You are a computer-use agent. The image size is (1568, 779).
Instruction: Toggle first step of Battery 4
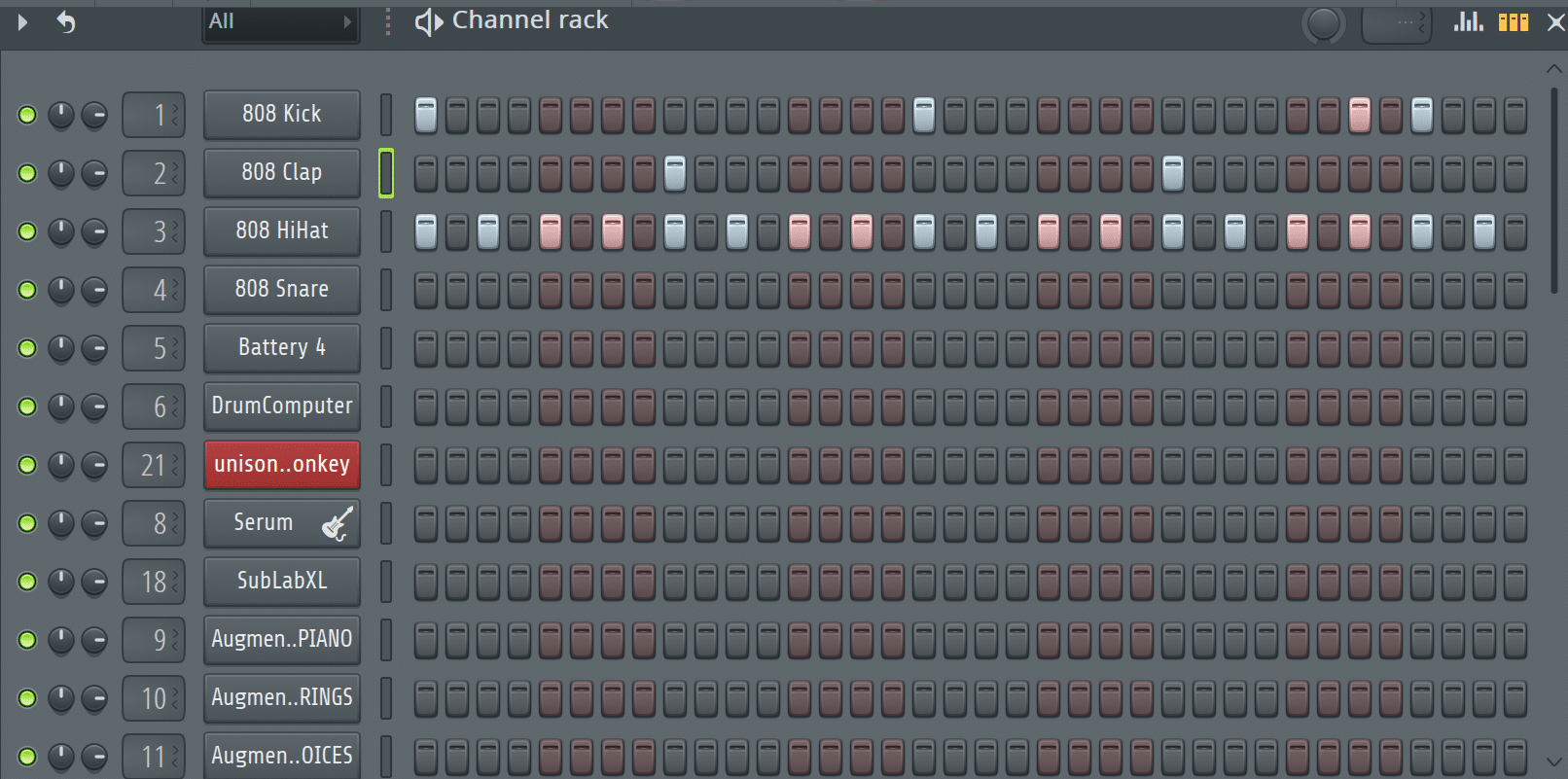(x=426, y=348)
